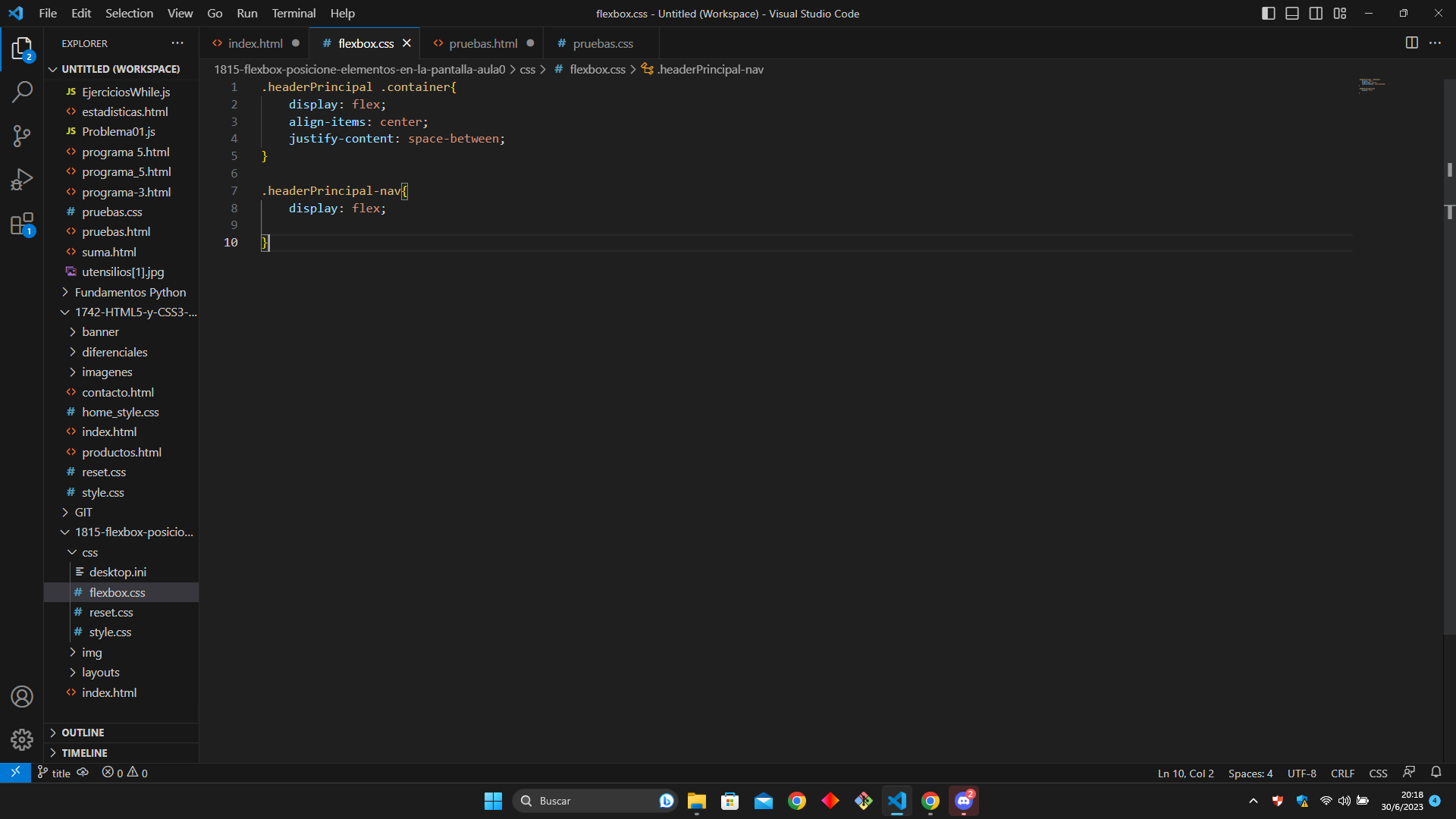Image resolution: width=1456 pixels, height=819 pixels.
Task: Open Explorer Views and More Actions ellipsis
Action: [x=177, y=43]
